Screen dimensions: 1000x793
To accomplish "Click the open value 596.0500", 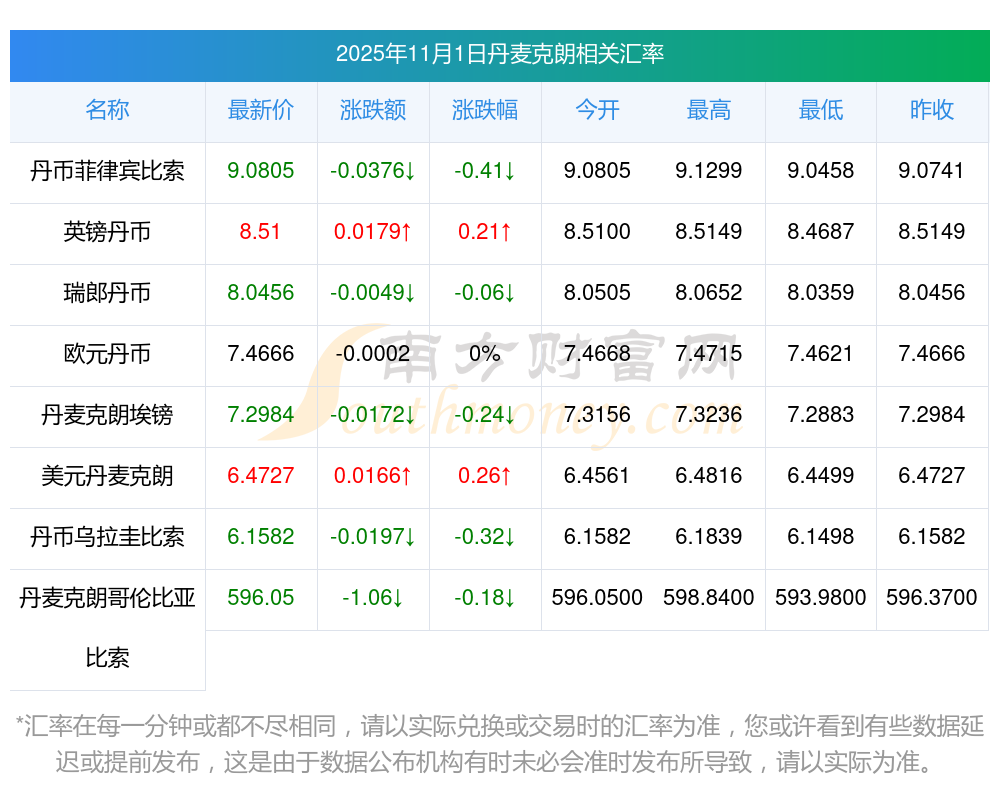I will click(x=597, y=597).
